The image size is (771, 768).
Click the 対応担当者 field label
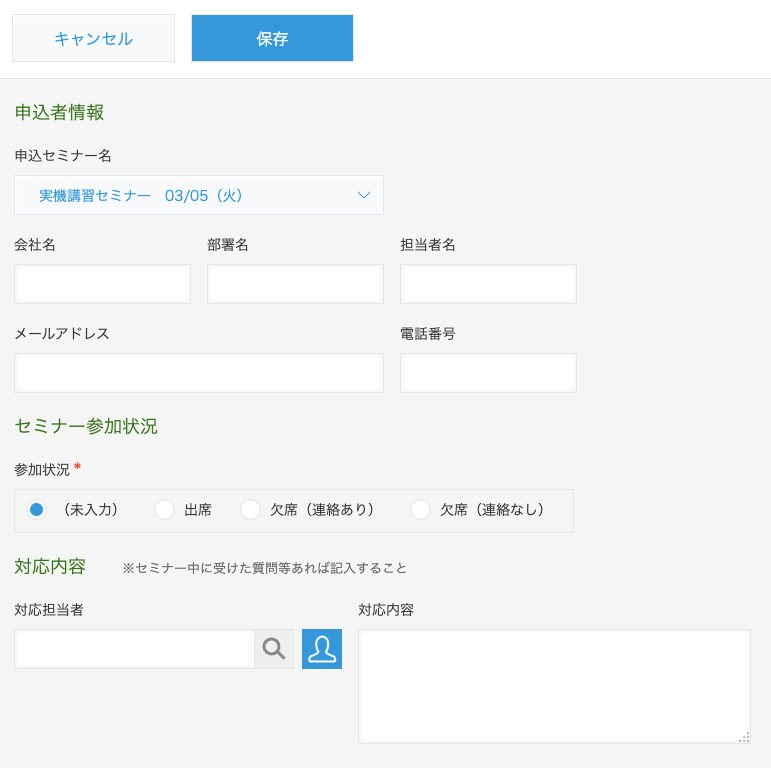(49, 610)
